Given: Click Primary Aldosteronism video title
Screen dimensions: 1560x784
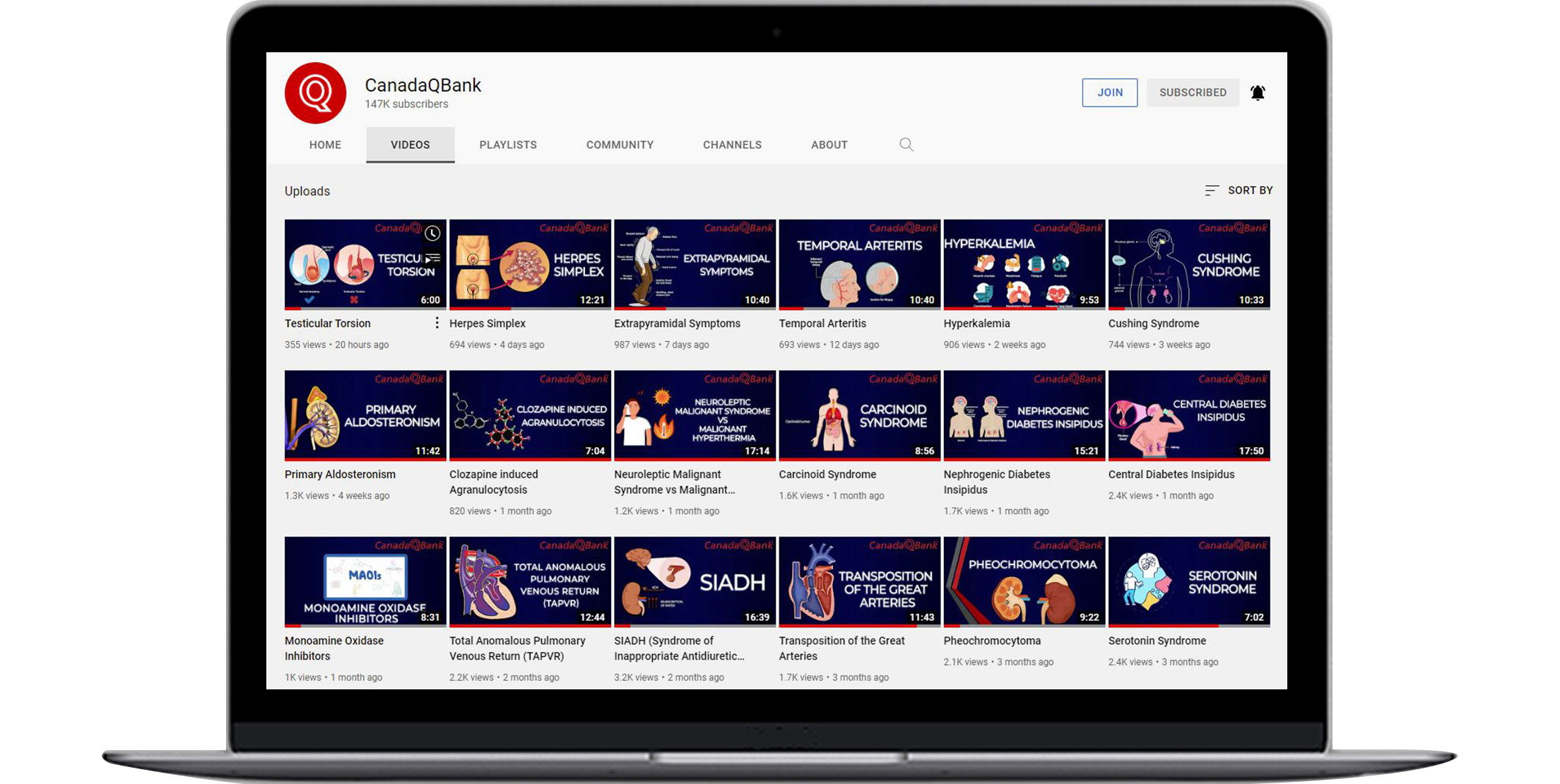Looking at the screenshot, I should (x=340, y=475).
